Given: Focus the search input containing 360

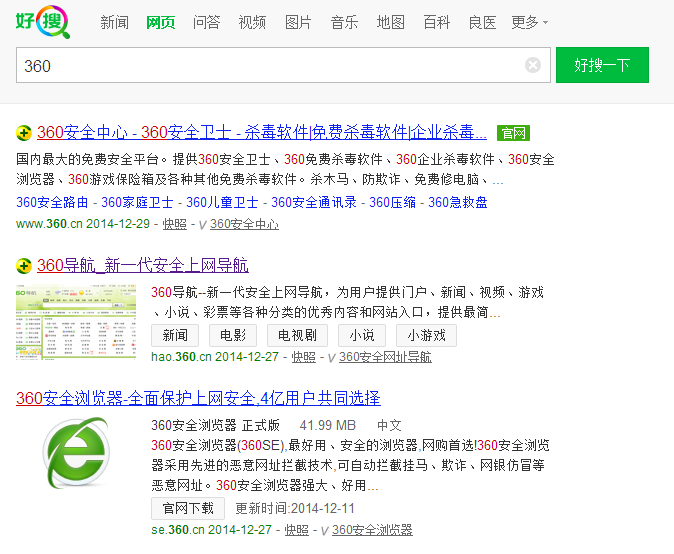Looking at the screenshot, I should click(283, 65).
